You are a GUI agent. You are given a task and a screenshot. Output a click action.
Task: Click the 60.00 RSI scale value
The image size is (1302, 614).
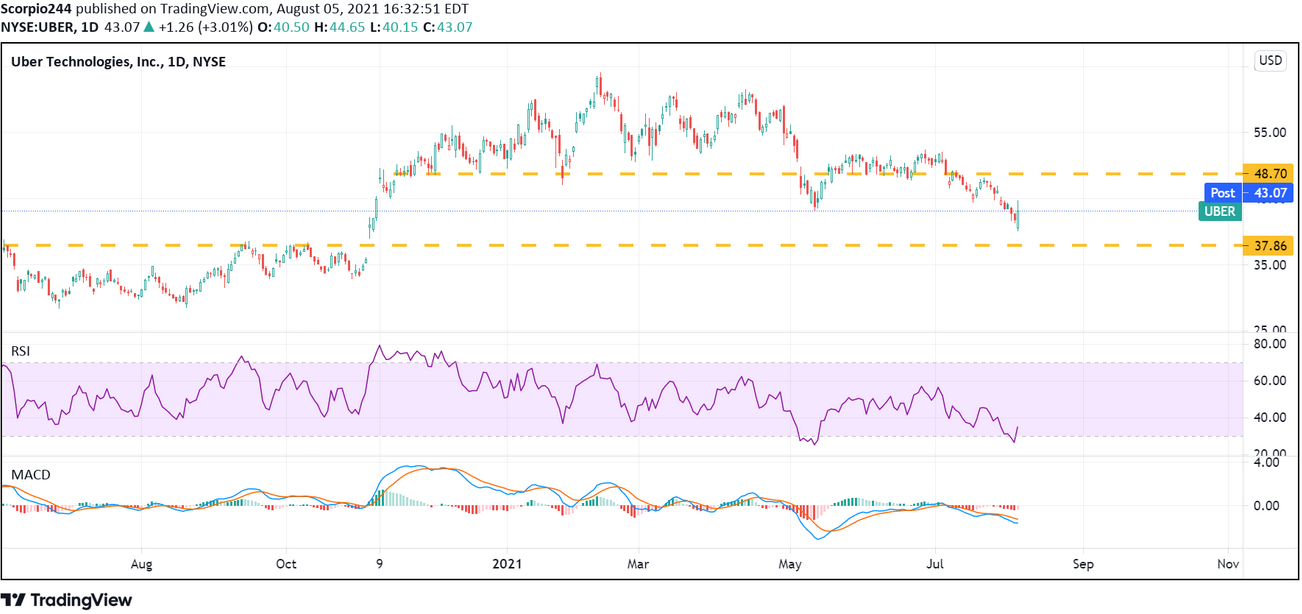coord(1271,381)
